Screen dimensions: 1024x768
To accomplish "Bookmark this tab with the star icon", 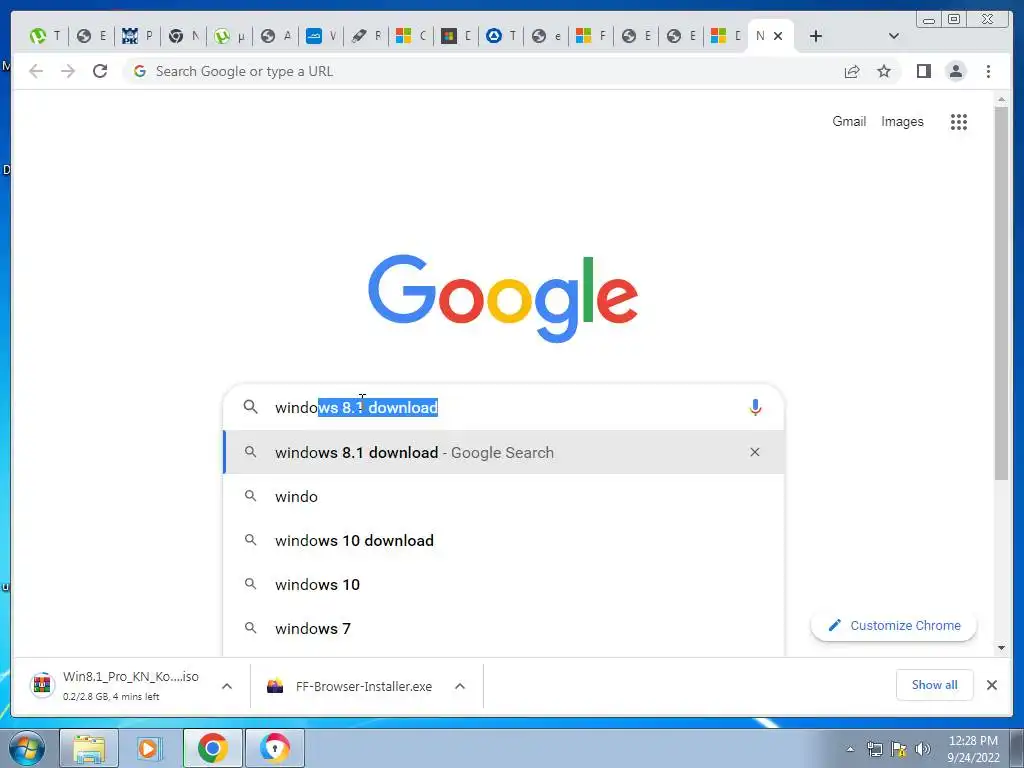I will tap(884, 71).
